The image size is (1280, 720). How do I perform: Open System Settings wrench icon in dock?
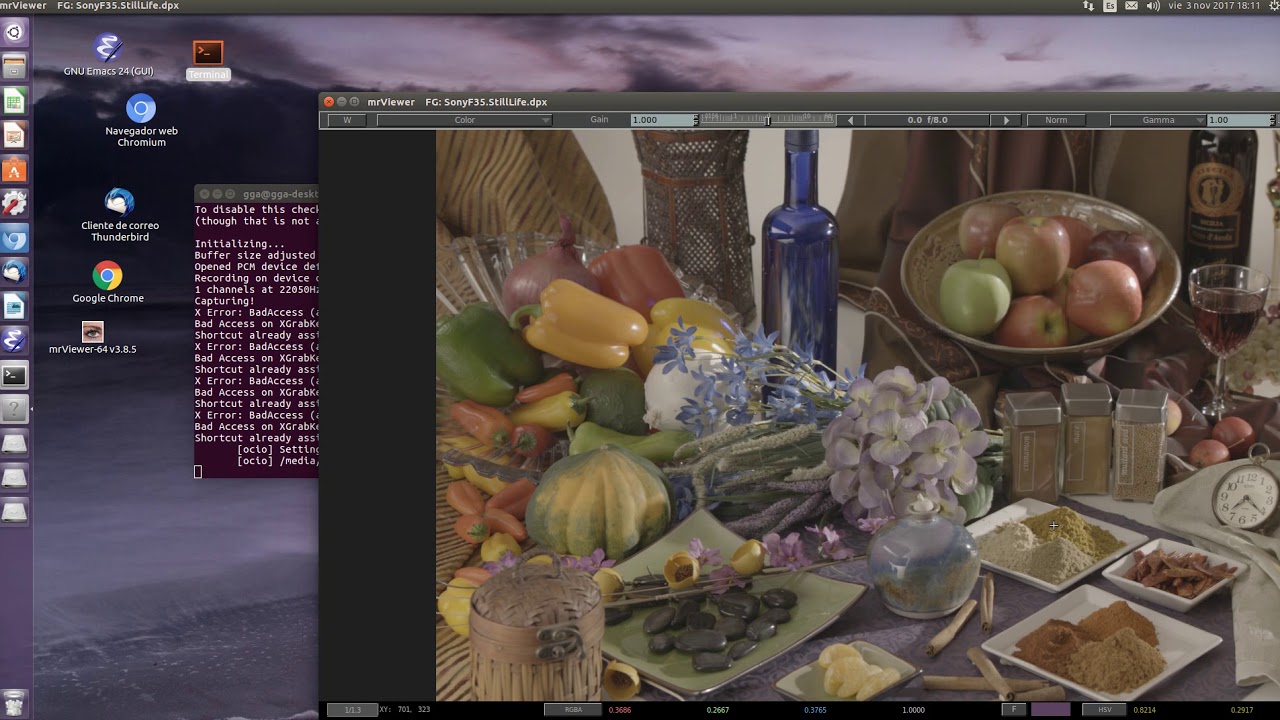tap(14, 204)
